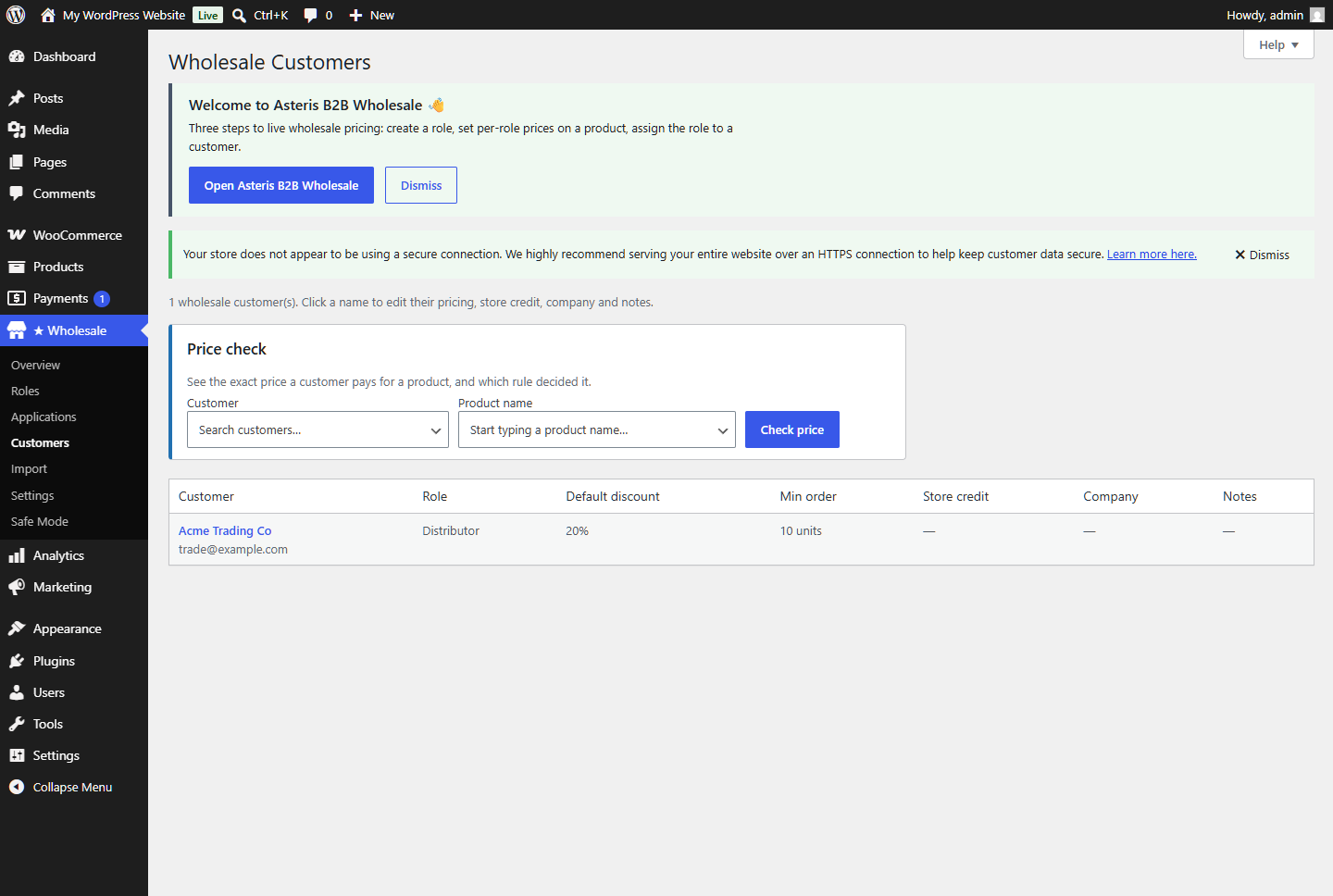Expand the Help dropdown tab
Viewport: 1333px width, 896px height.
tap(1278, 44)
